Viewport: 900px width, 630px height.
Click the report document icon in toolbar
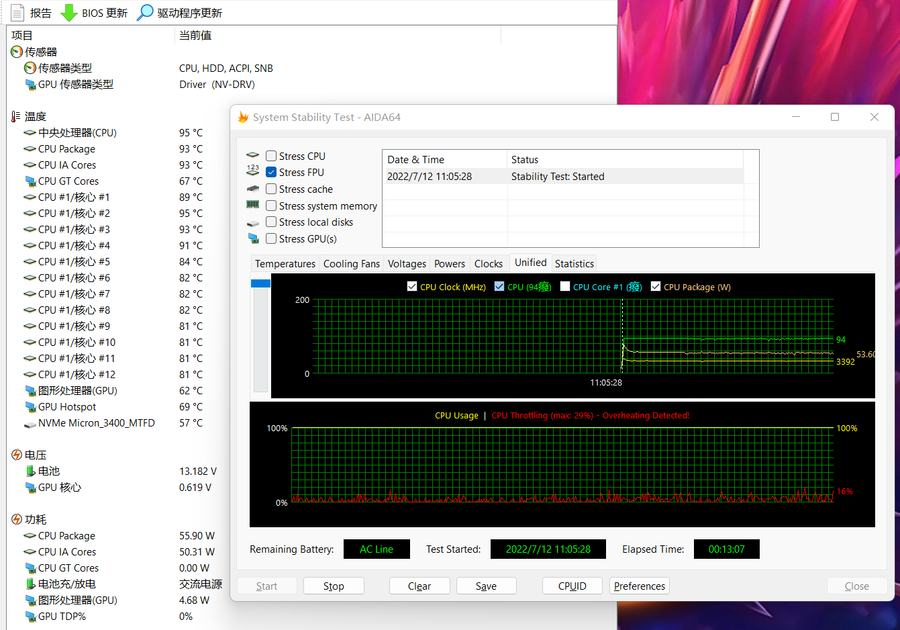click(17, 13)
